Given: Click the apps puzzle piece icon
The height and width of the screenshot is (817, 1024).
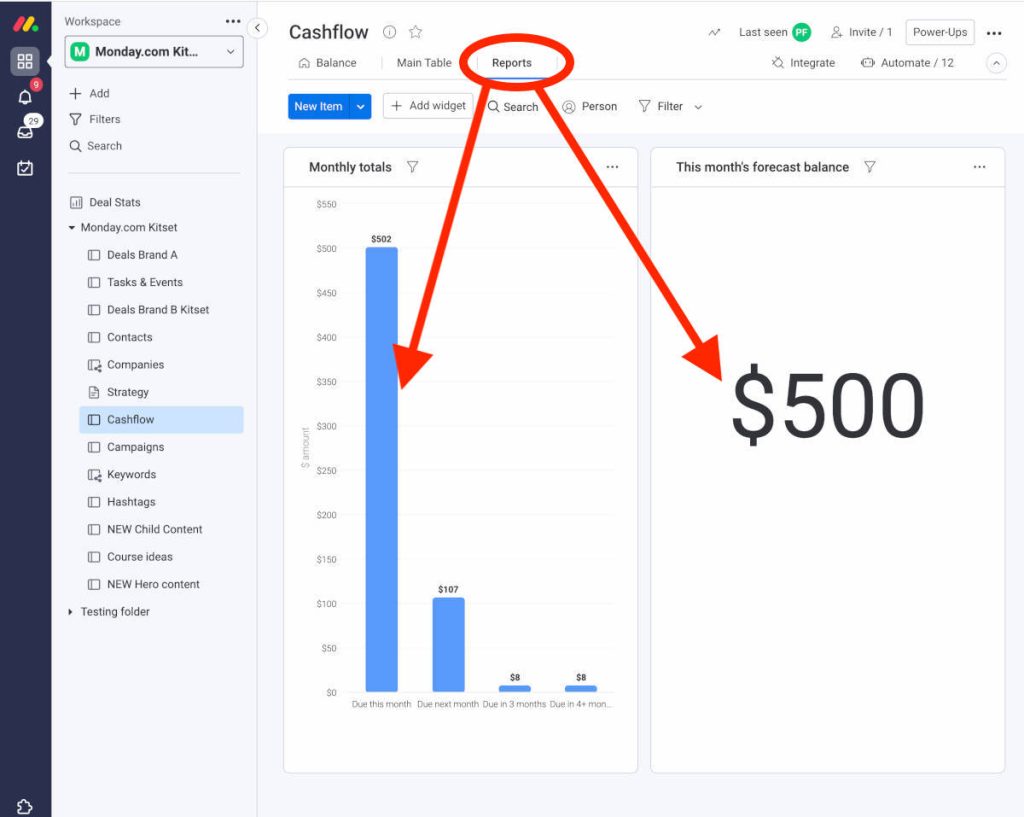Looking at the screenshot, I should (25, 806).
